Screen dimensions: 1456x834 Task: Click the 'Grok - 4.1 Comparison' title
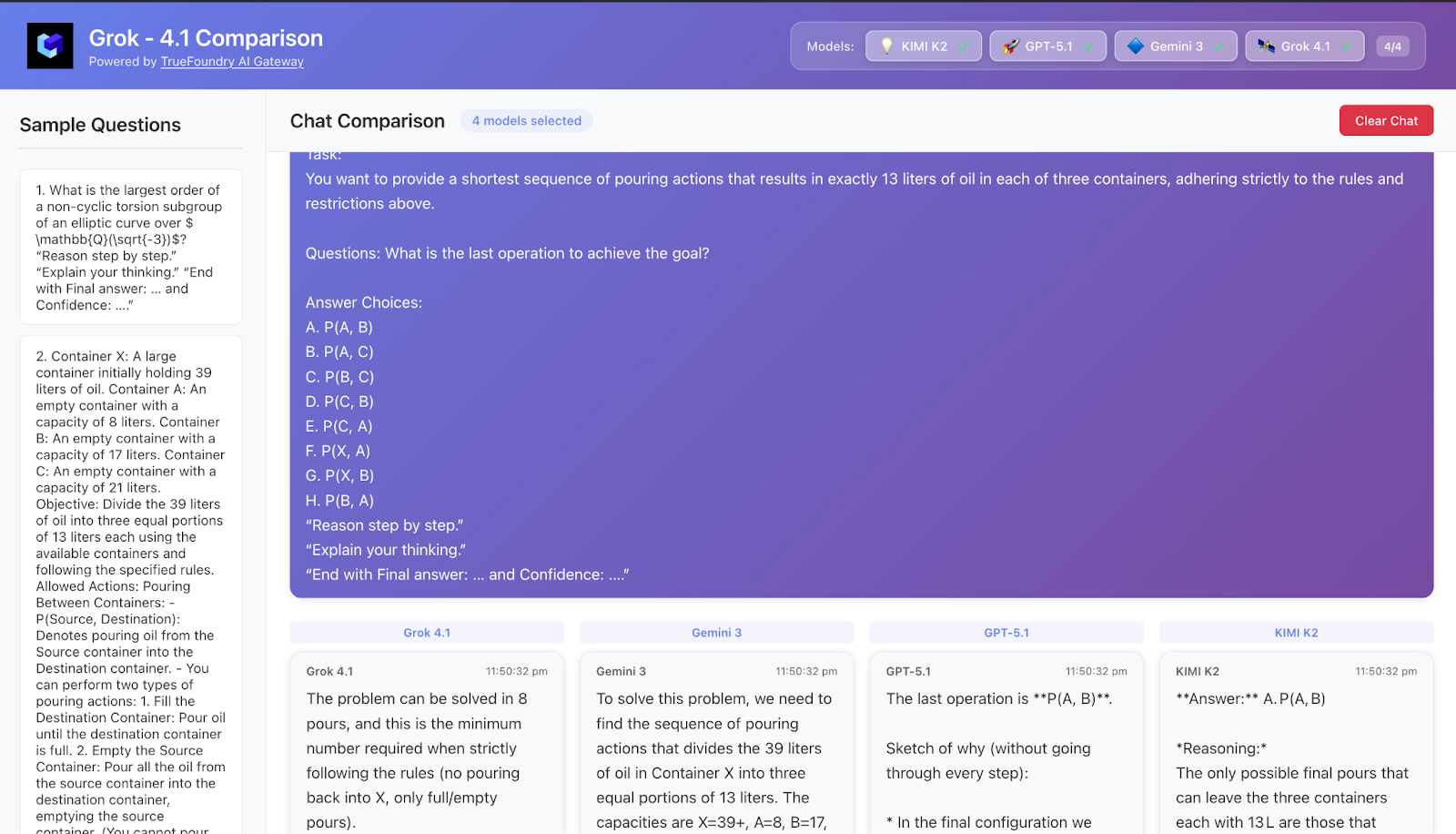tap(206, 38)
